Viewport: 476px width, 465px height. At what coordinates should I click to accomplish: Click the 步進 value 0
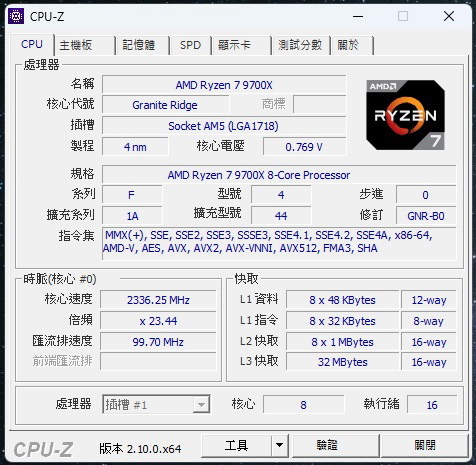pos(426,195)
